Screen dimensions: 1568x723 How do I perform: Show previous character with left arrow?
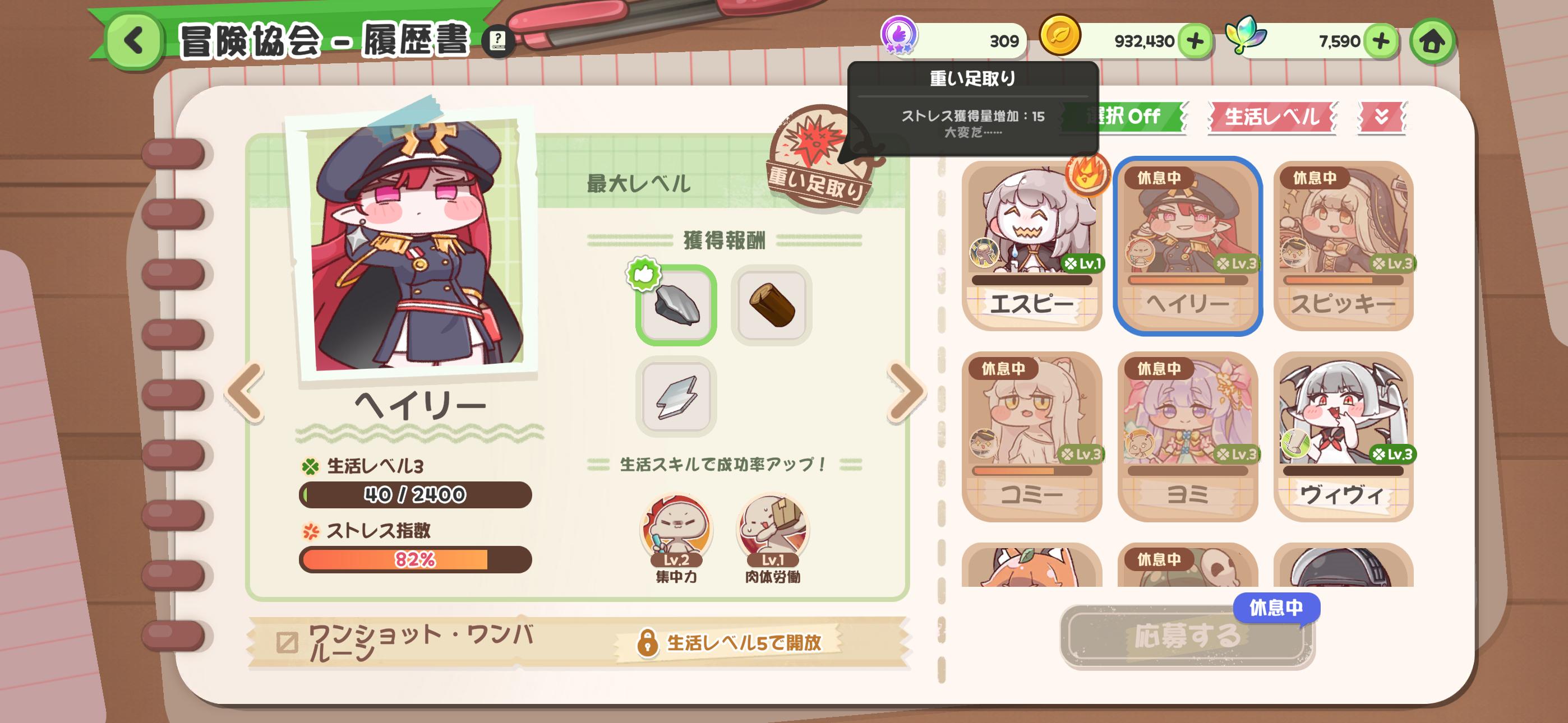point(245,391)
